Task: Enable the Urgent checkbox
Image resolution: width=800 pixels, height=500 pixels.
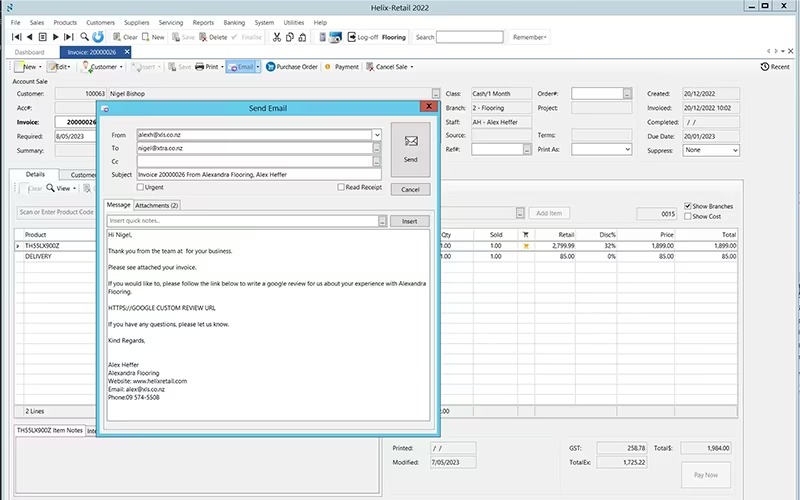Action: tap(140, 187)
